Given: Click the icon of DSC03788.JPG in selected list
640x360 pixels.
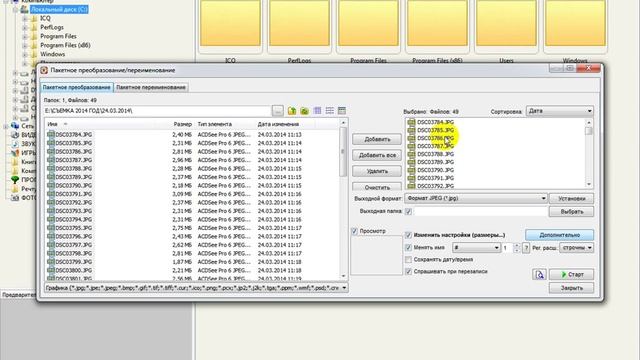Looking at the screenshot, I should coord(411,154).
